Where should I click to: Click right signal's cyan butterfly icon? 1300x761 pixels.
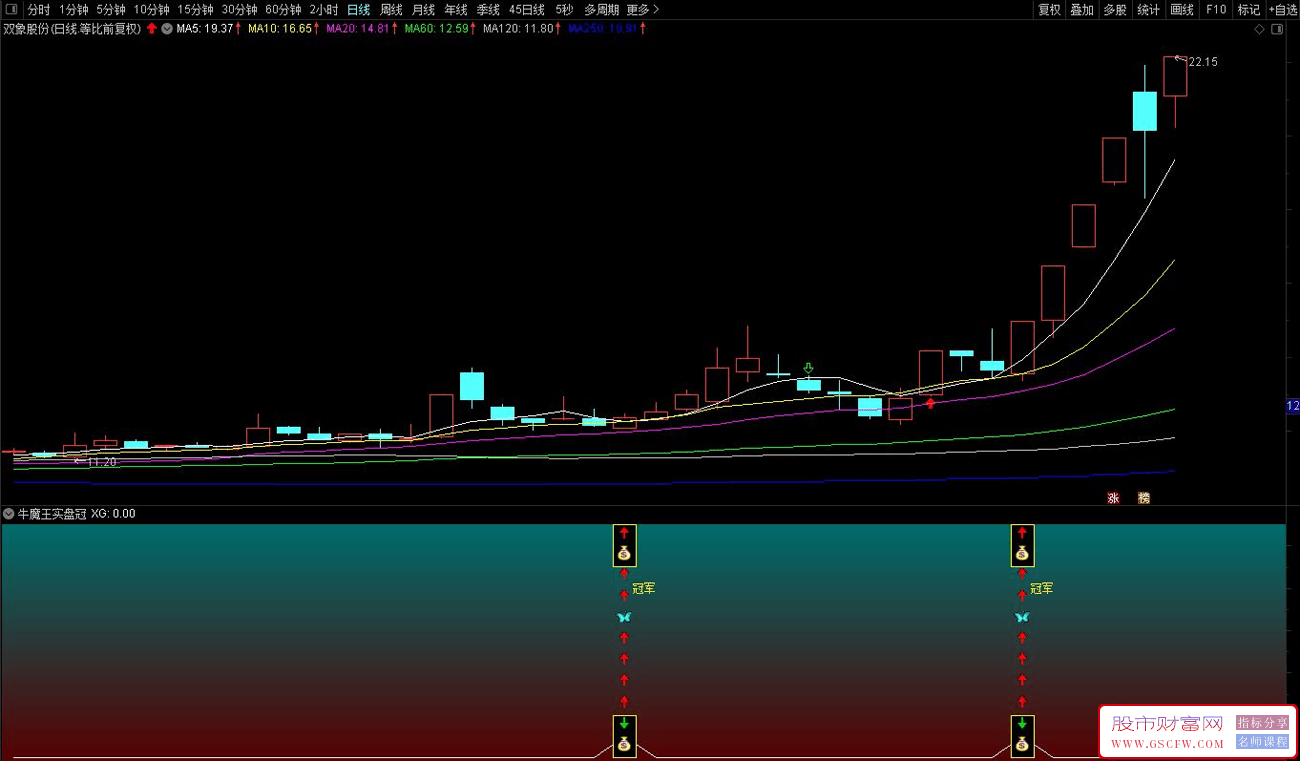tap(1022, 617)
